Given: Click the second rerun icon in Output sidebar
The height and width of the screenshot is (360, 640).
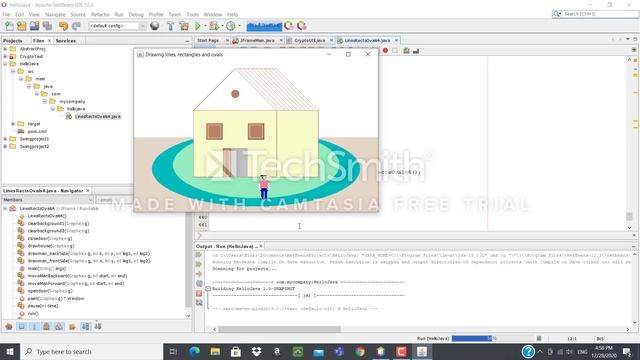Looking at the screenshot, I should (x=199, y=264).
